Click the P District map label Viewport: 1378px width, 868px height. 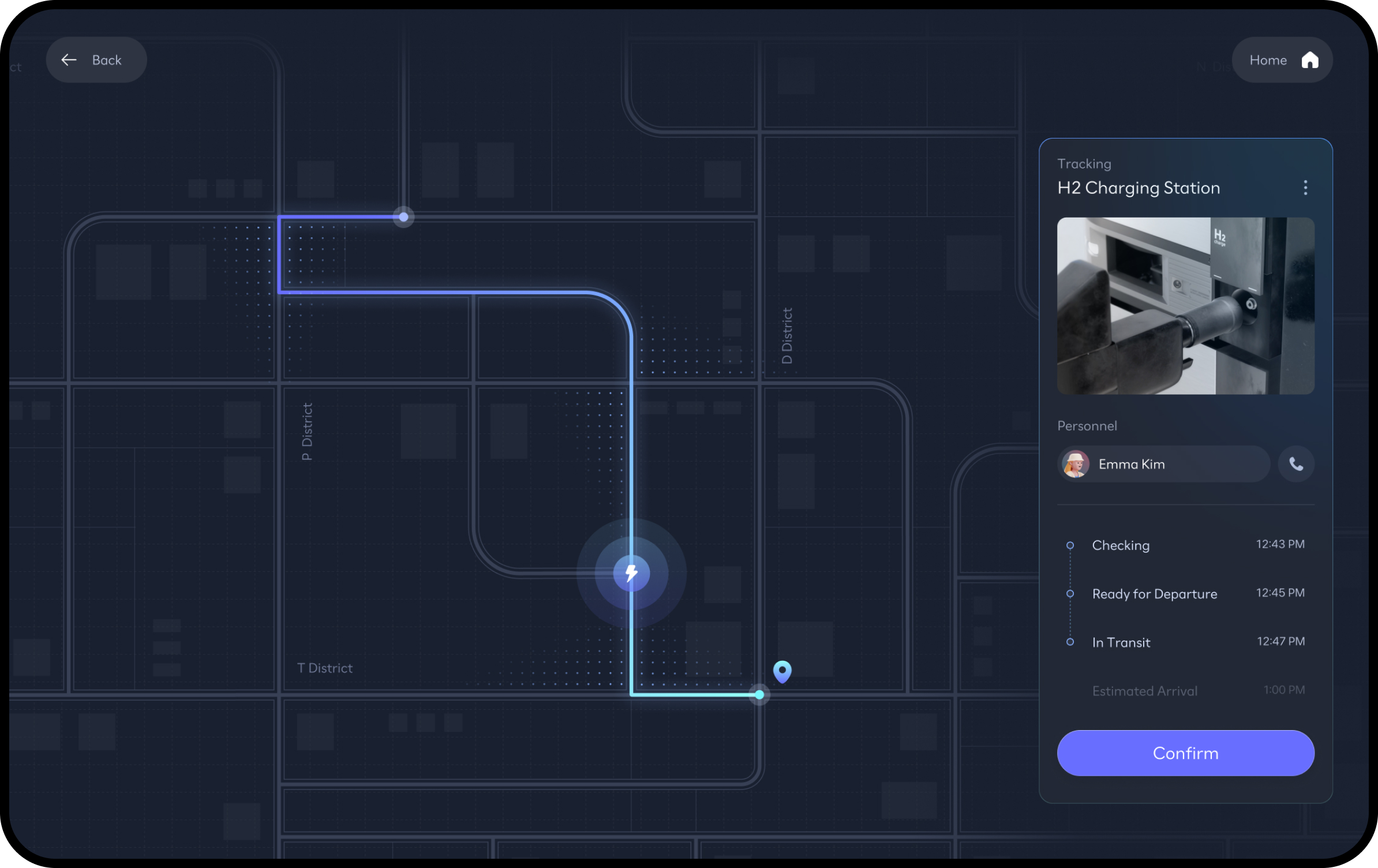(x=307, y=431)
